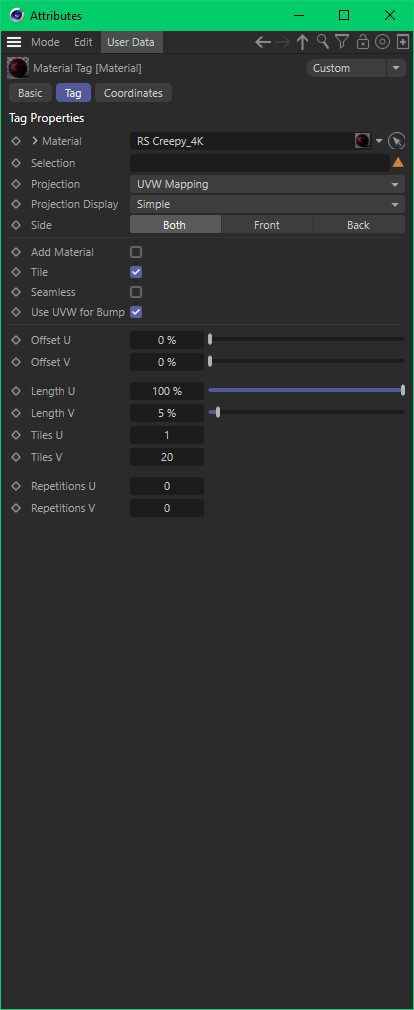Select the Back side button
The image size is (414, 1010).
tap(359, 225)
